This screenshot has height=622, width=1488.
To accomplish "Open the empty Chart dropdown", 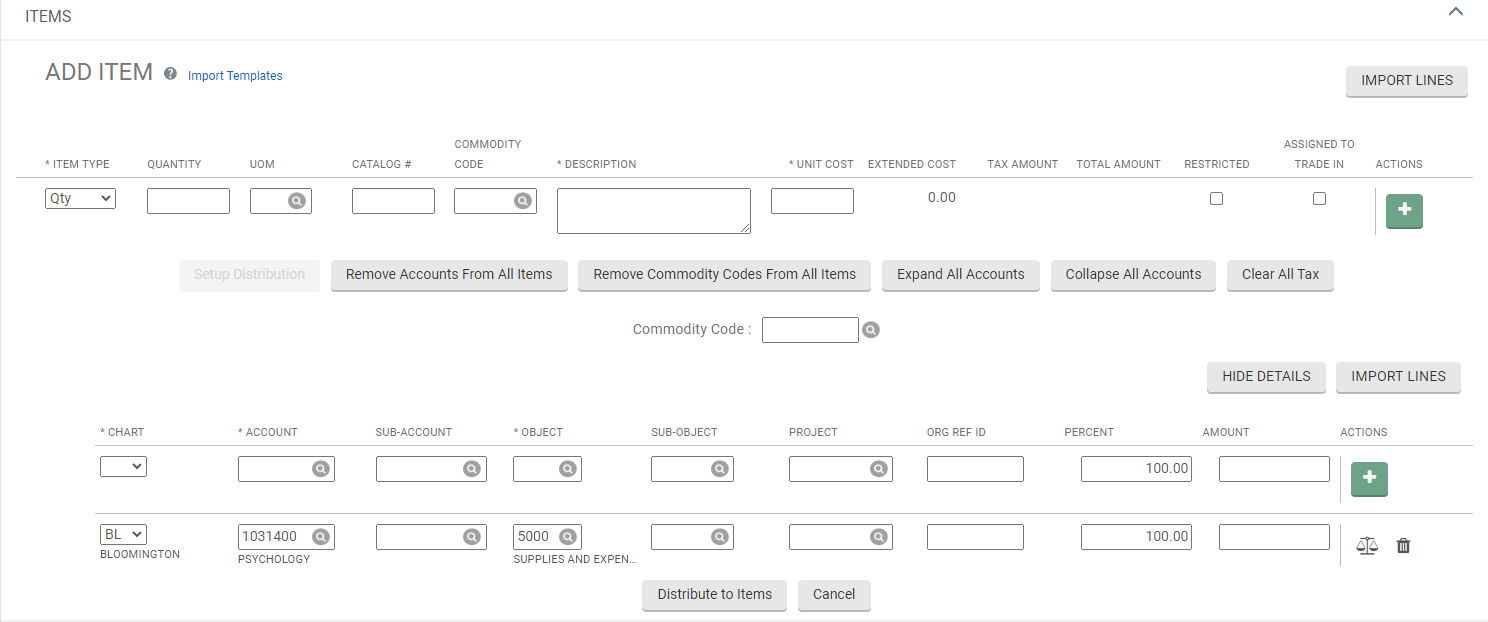I will [123, 467].
